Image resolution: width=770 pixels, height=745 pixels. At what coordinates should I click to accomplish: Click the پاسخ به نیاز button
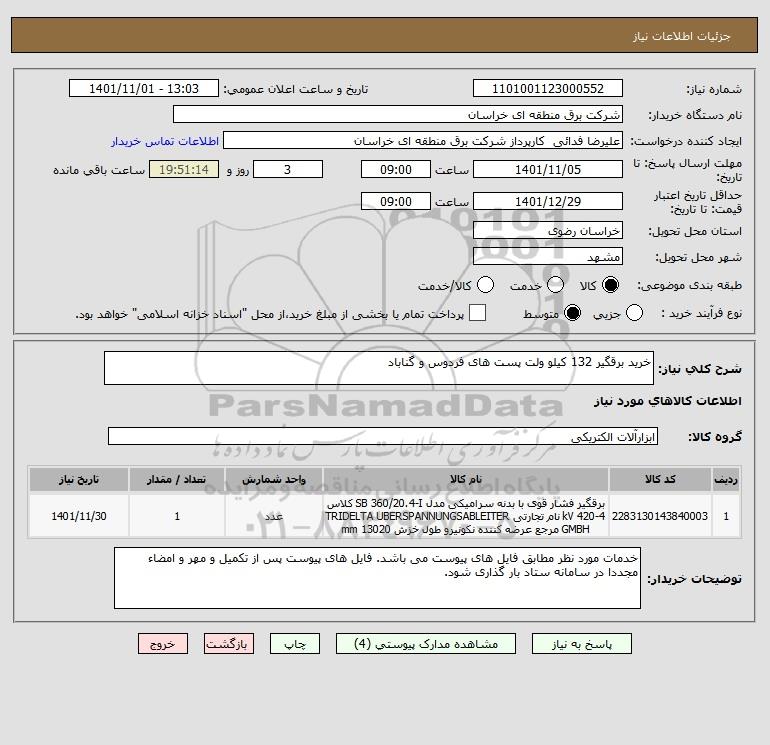[x=582, y=644]
